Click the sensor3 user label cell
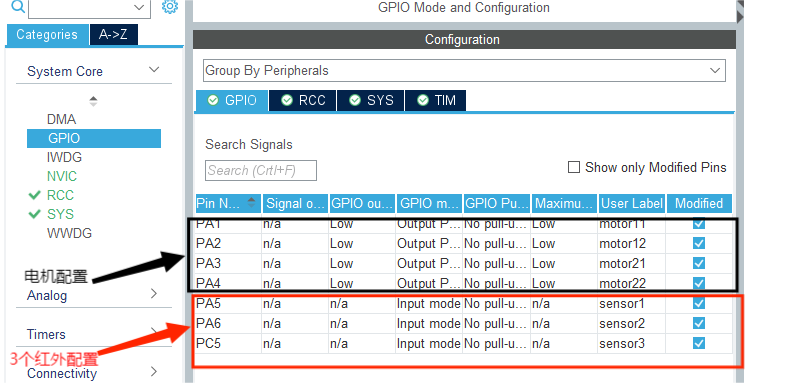 coord(632,343)
